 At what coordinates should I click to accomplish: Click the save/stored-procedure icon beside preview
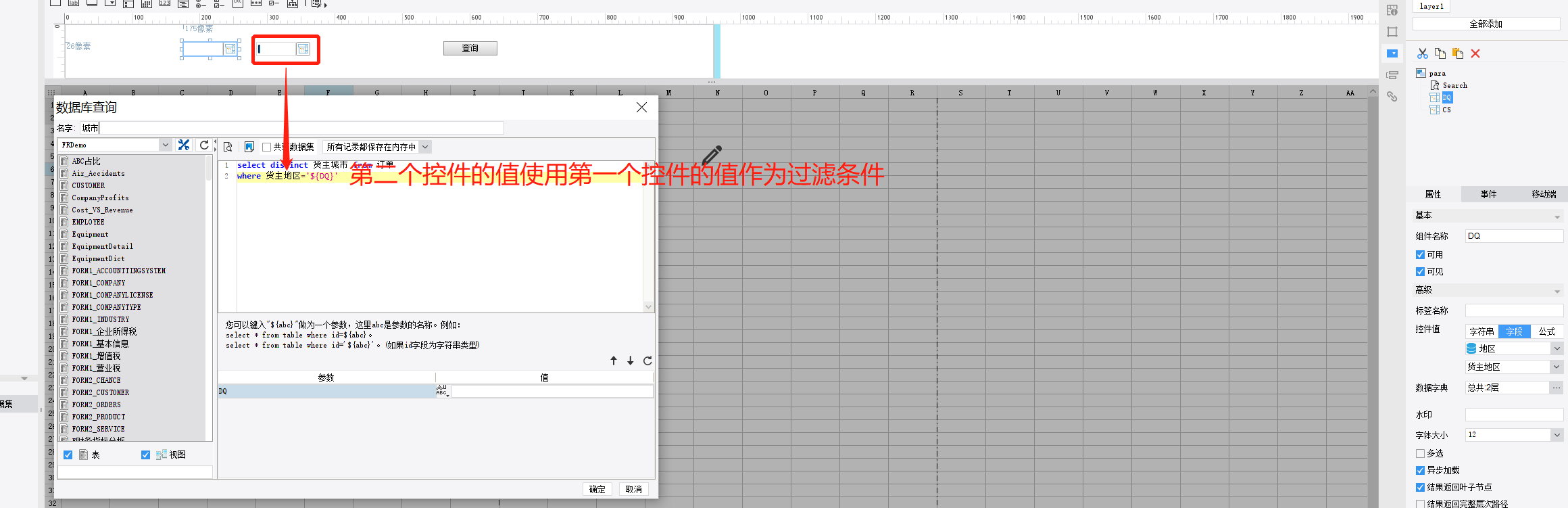tap(249, 147)
